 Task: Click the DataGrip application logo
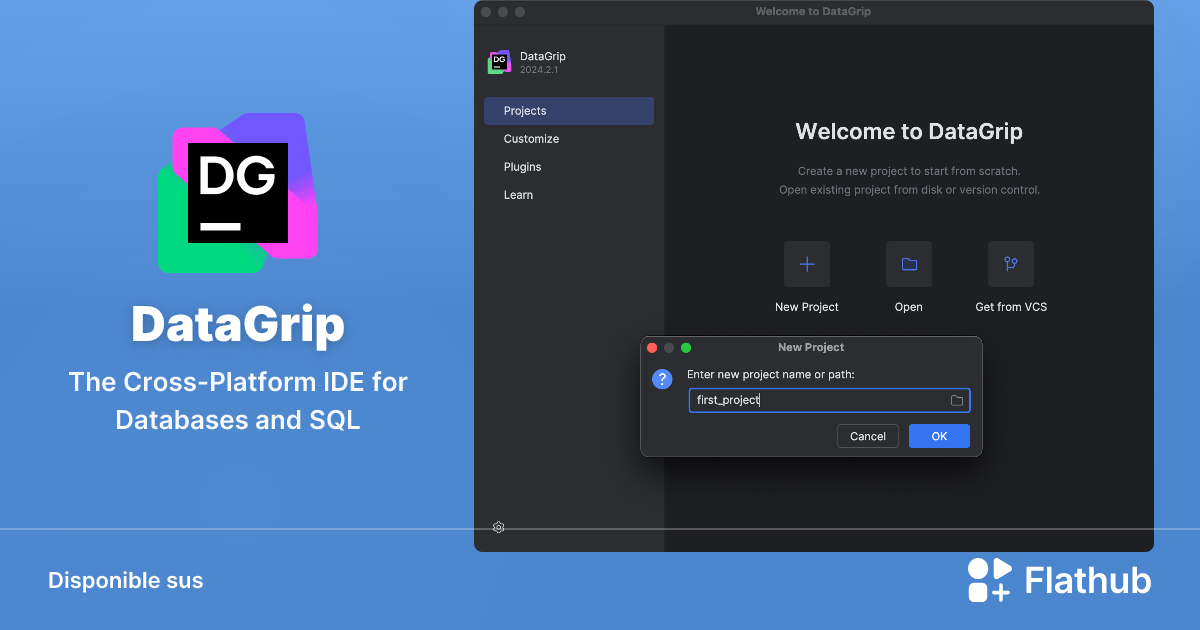(498, 61)
